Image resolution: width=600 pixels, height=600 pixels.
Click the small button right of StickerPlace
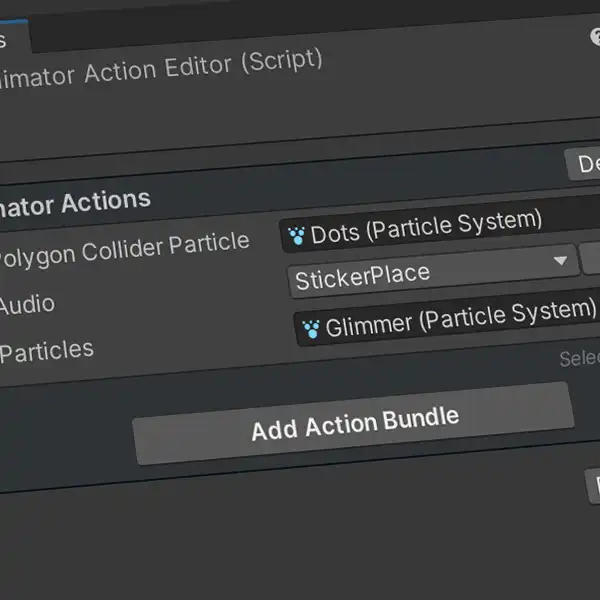coord(590,259)
